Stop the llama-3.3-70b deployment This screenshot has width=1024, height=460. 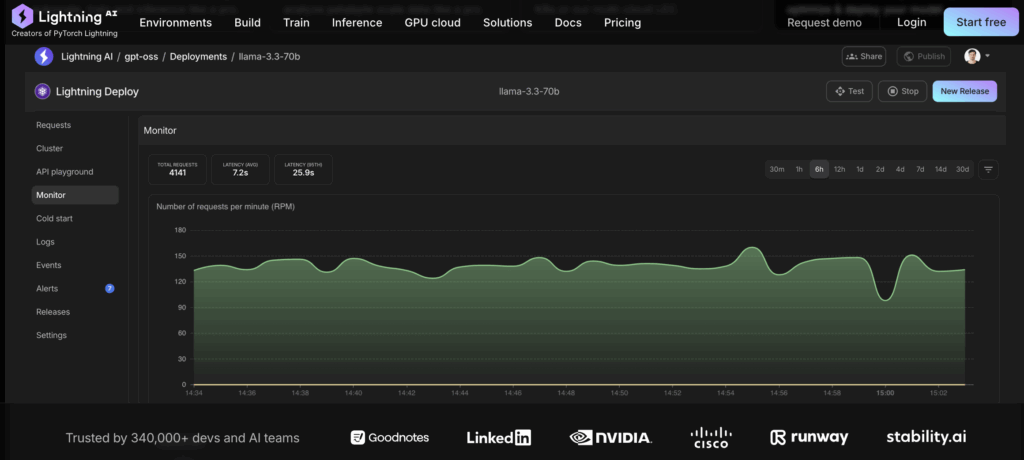coord(902,91)
